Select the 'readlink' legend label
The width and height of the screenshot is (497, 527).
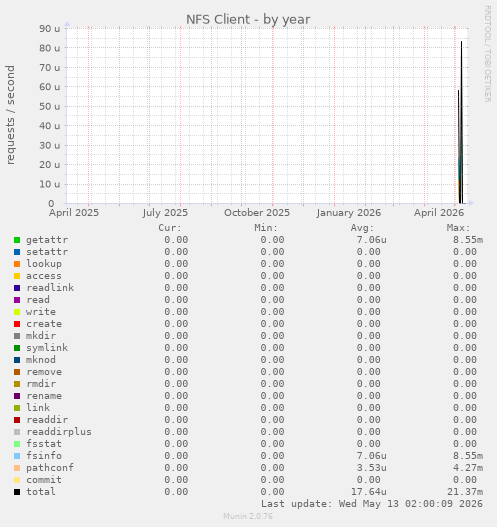click(x=50, y=288)
